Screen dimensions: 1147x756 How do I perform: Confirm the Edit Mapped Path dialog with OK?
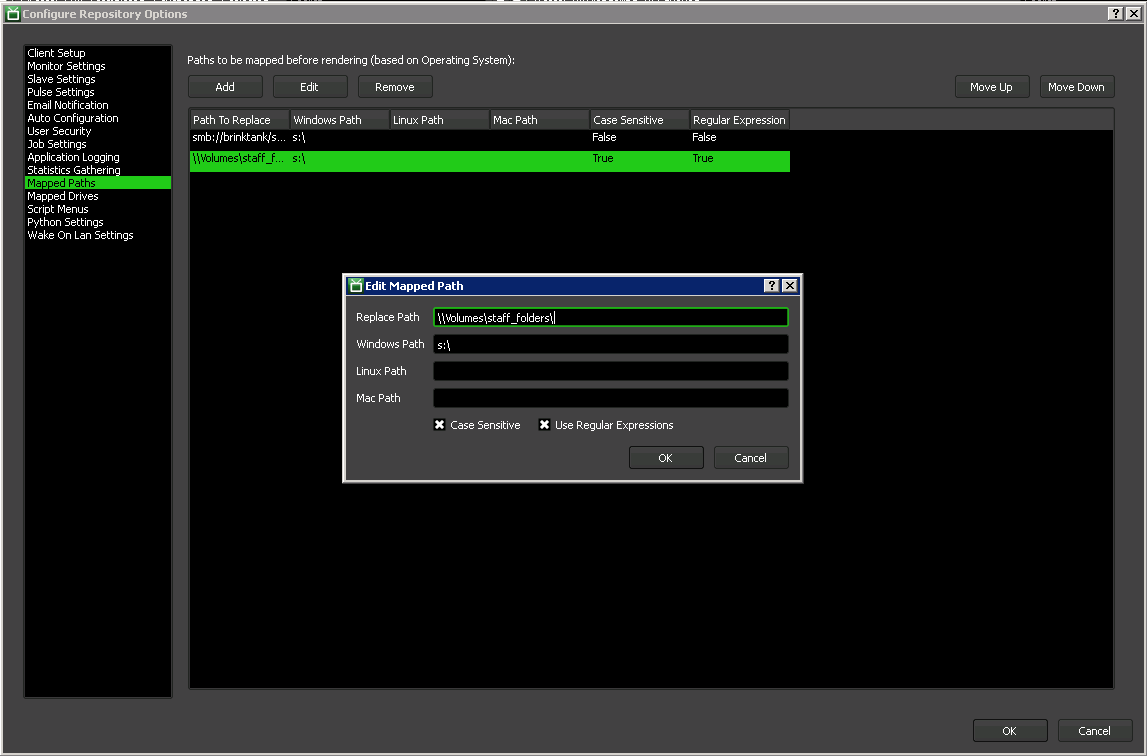coord(665,458)
